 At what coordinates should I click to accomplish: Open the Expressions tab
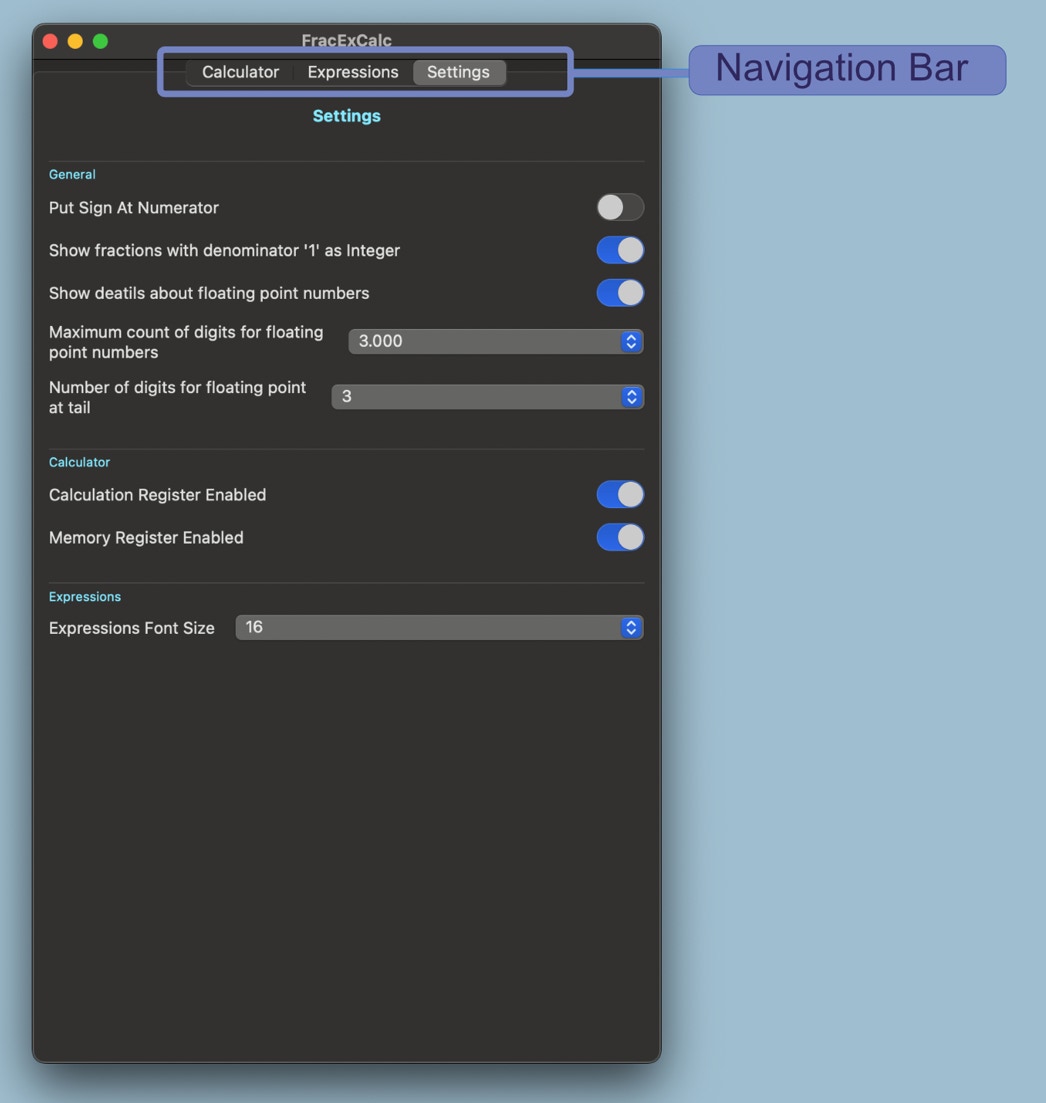coord(352,72)
